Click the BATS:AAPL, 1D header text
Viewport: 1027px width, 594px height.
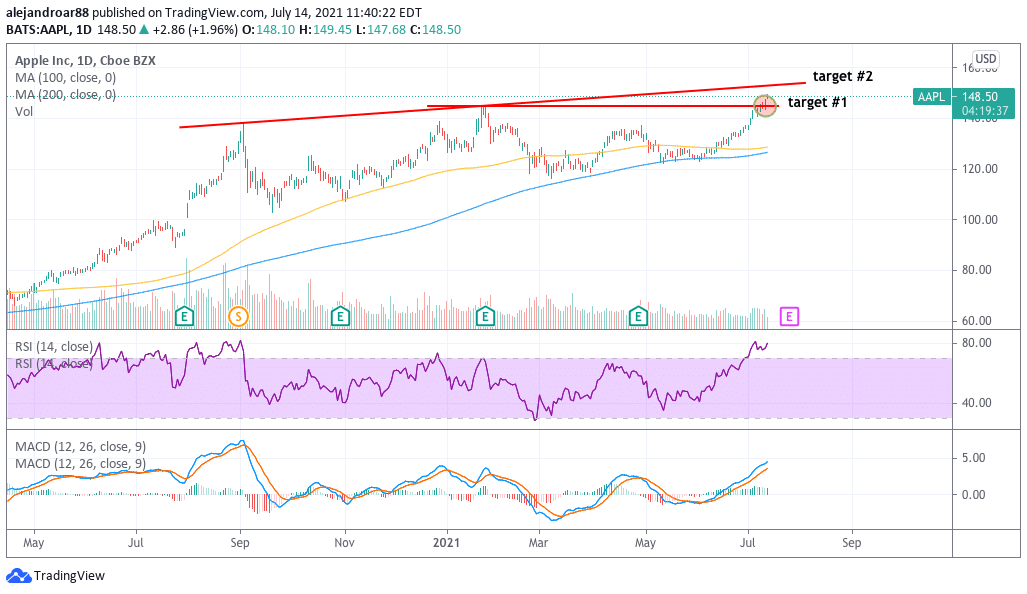coord(49,30)
